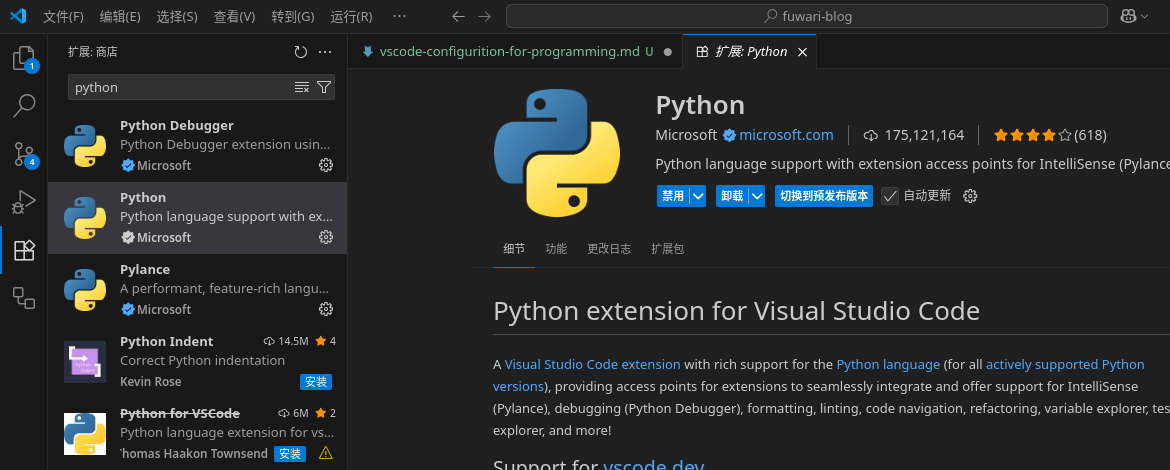Select the Python Indent extension in list
The image size is (1170, 470).
[x=197, y=362]
